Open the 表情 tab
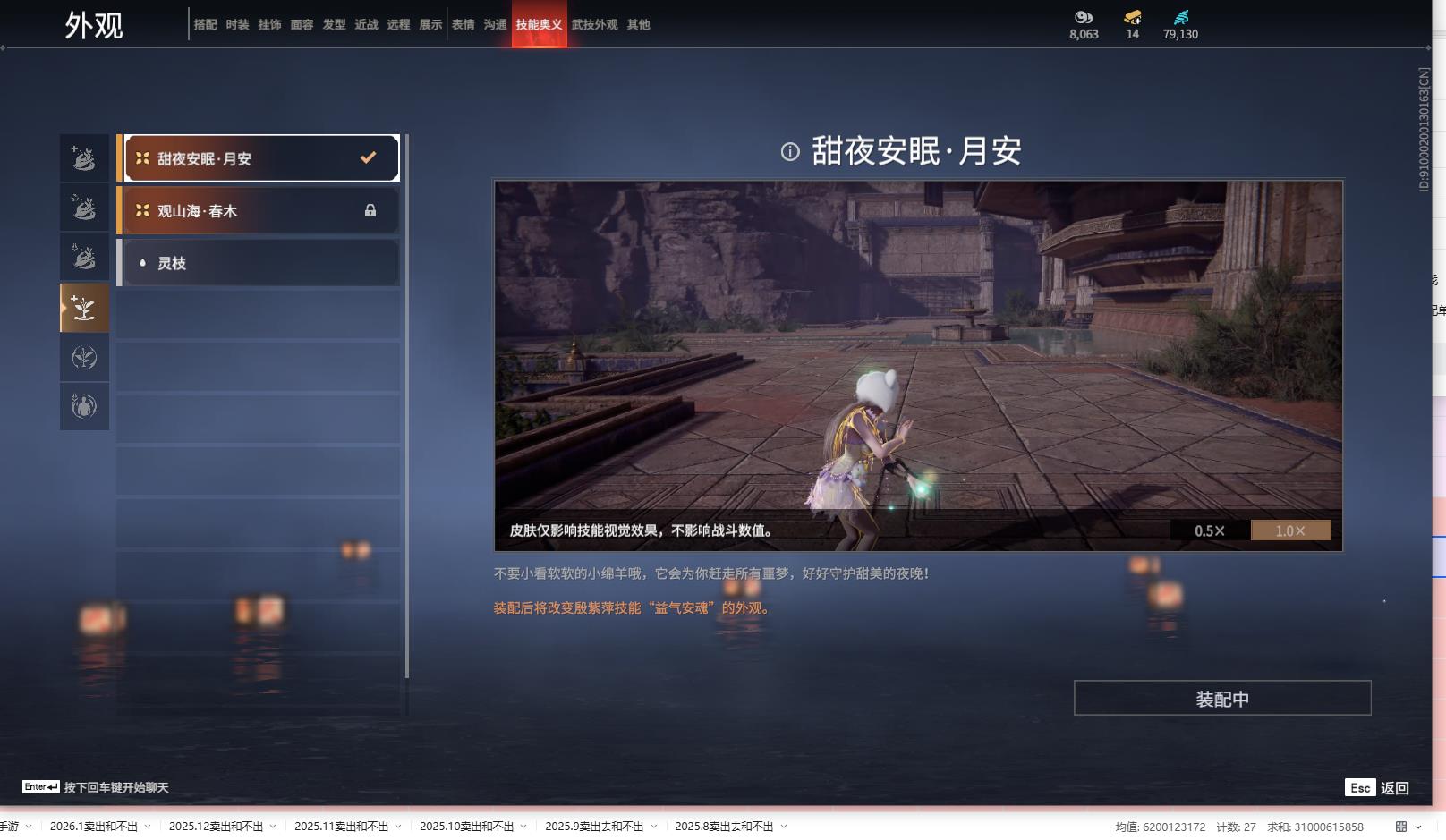The height and width of the screenshot is (840, 1446). coord(464,25)
